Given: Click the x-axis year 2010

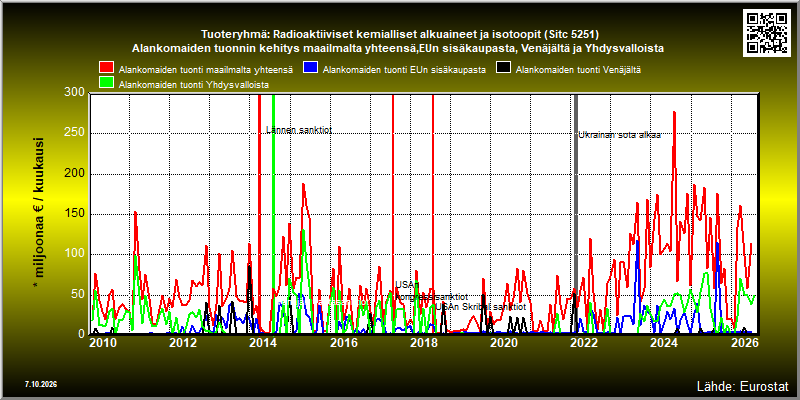Looking at the screenshot, I should click(103, 343).
